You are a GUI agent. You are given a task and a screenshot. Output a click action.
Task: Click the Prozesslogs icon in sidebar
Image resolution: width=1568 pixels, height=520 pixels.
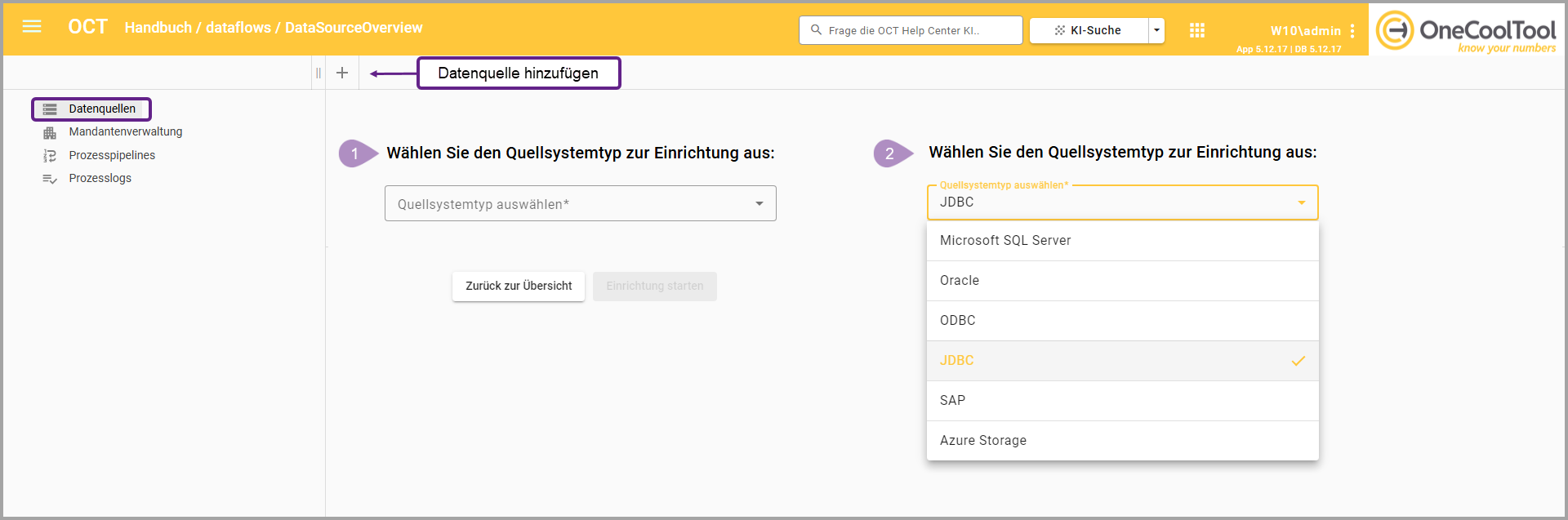point(50,179)
